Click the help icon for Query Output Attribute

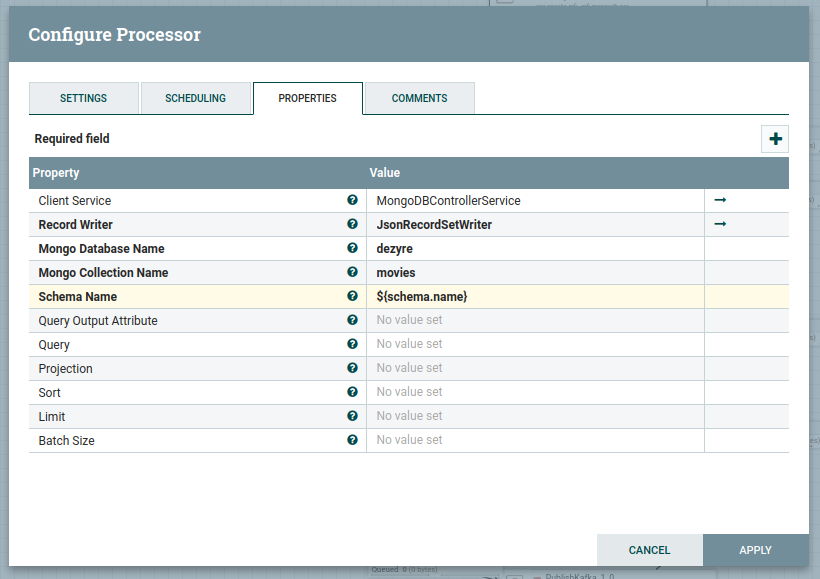click(352, 320)
